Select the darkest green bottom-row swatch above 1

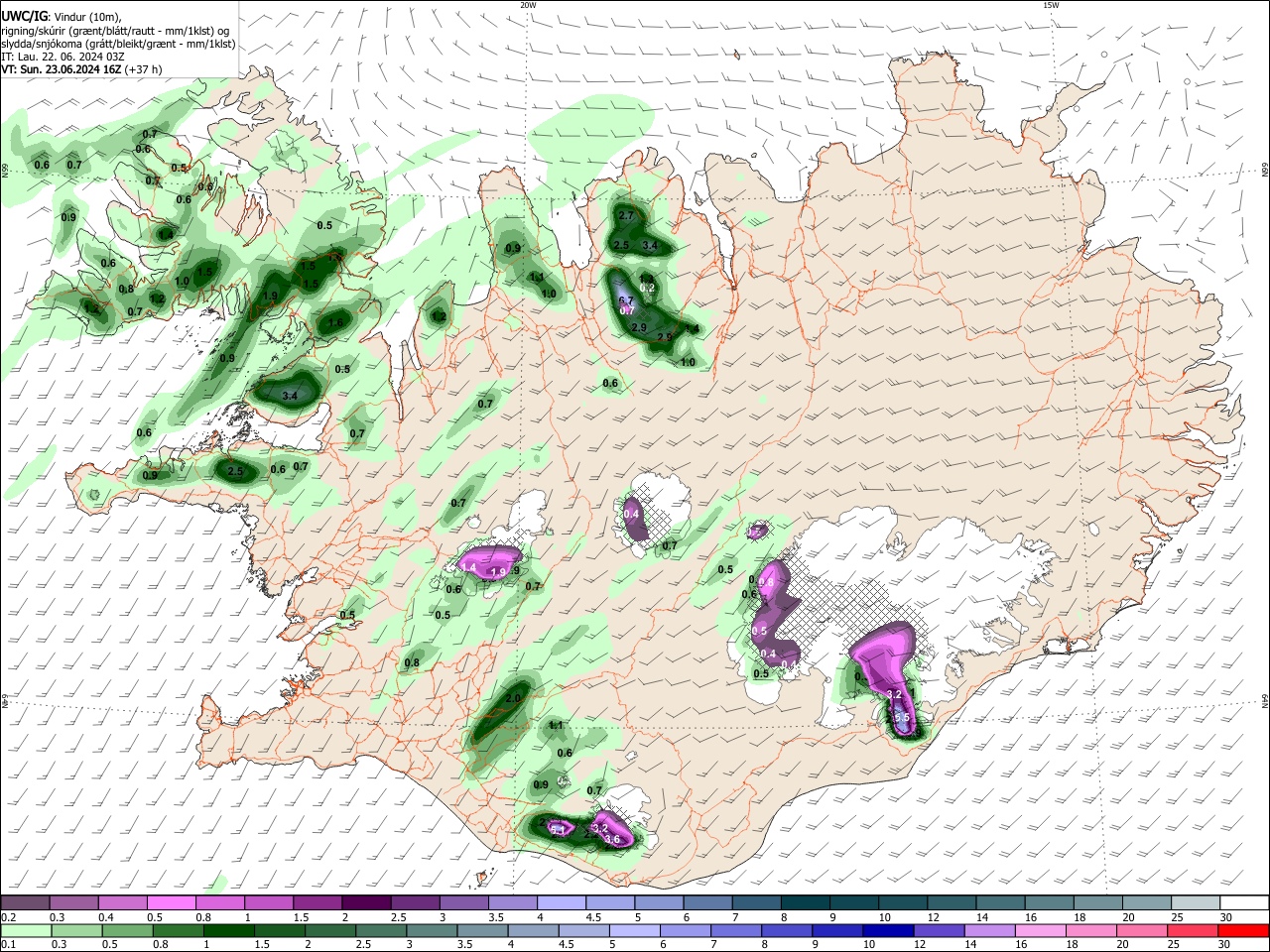(228, 931)
